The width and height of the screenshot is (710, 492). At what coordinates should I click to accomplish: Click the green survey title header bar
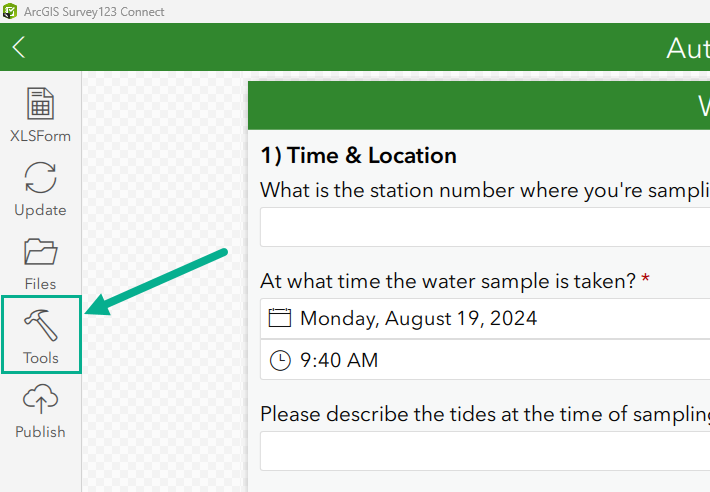479,105
